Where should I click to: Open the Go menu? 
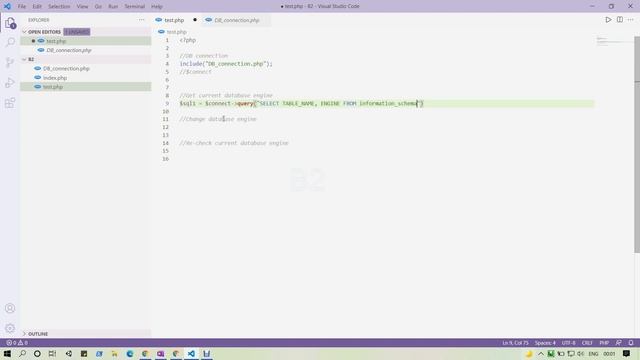[98, 7]
